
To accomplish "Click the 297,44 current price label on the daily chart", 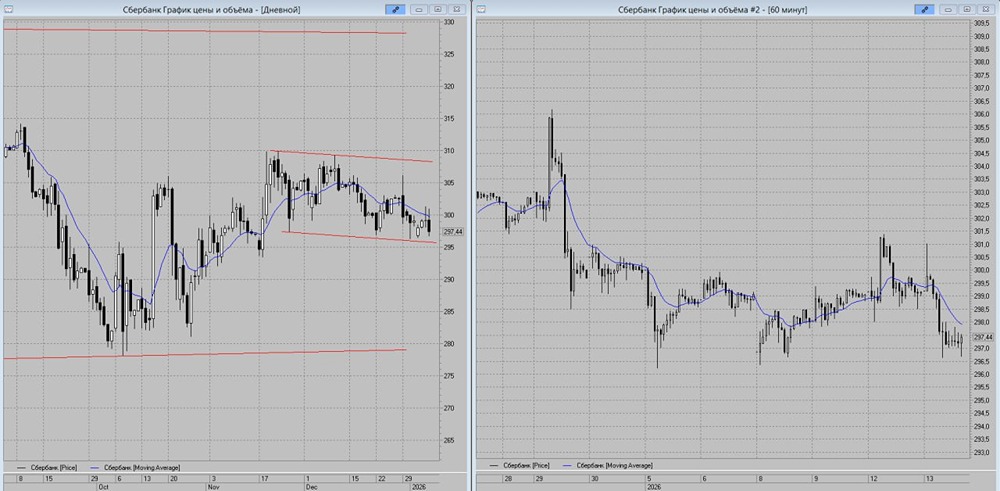I will click(x=454, y=232).
